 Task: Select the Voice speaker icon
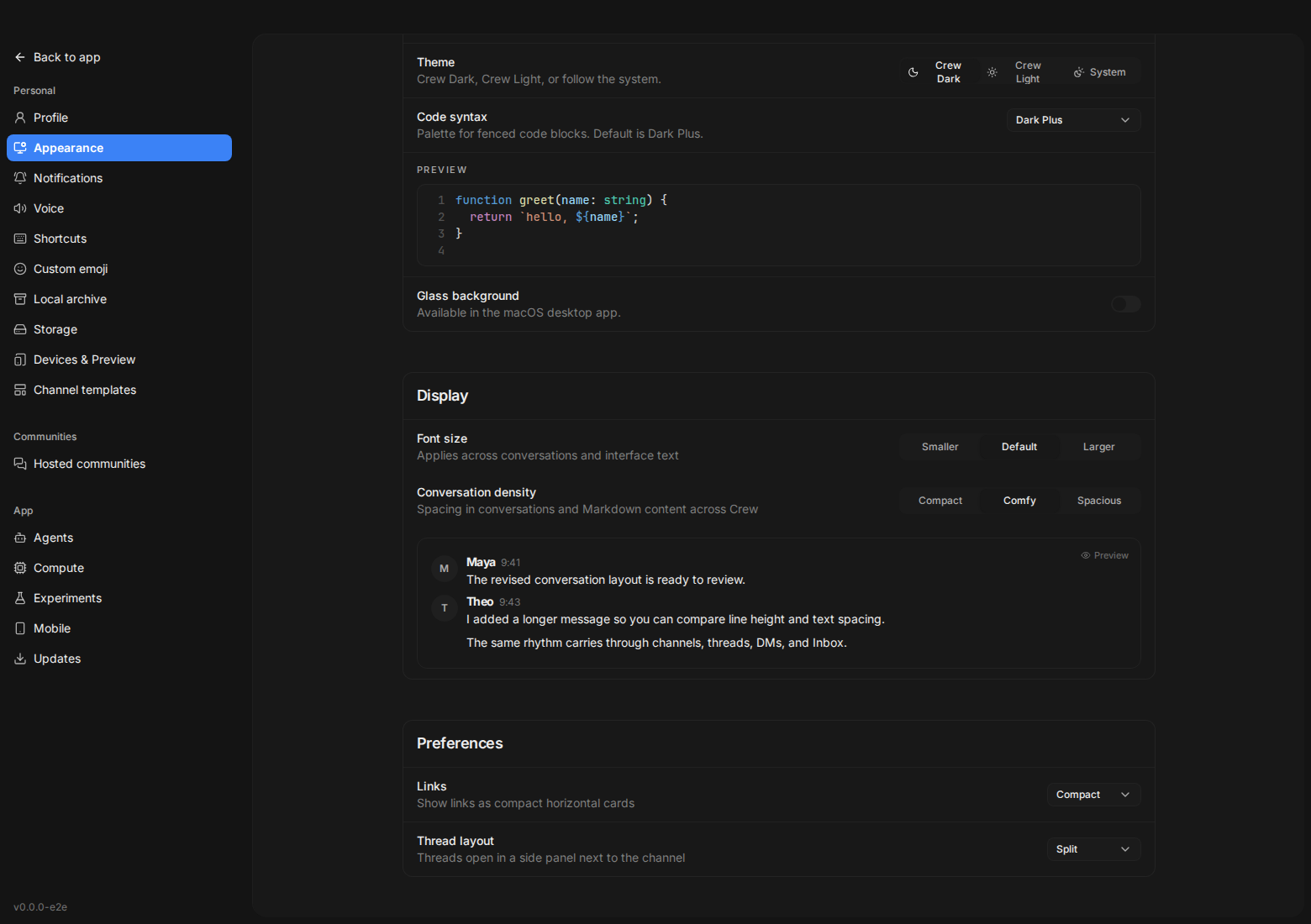click(x=20, y=208)
